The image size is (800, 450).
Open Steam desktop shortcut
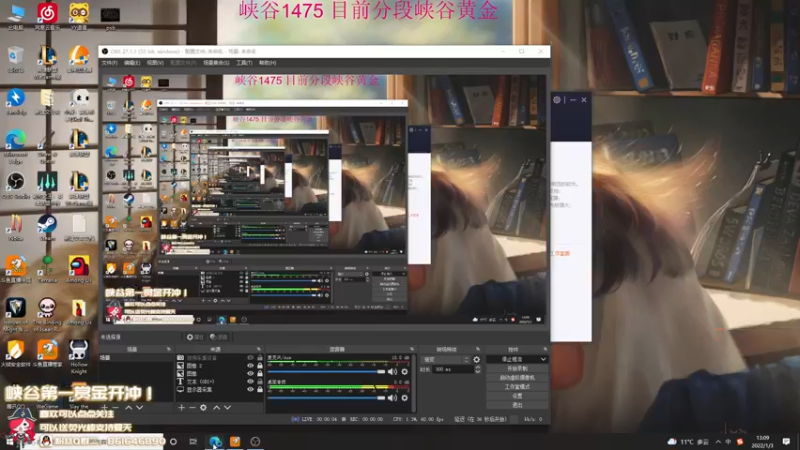(47, 227)
